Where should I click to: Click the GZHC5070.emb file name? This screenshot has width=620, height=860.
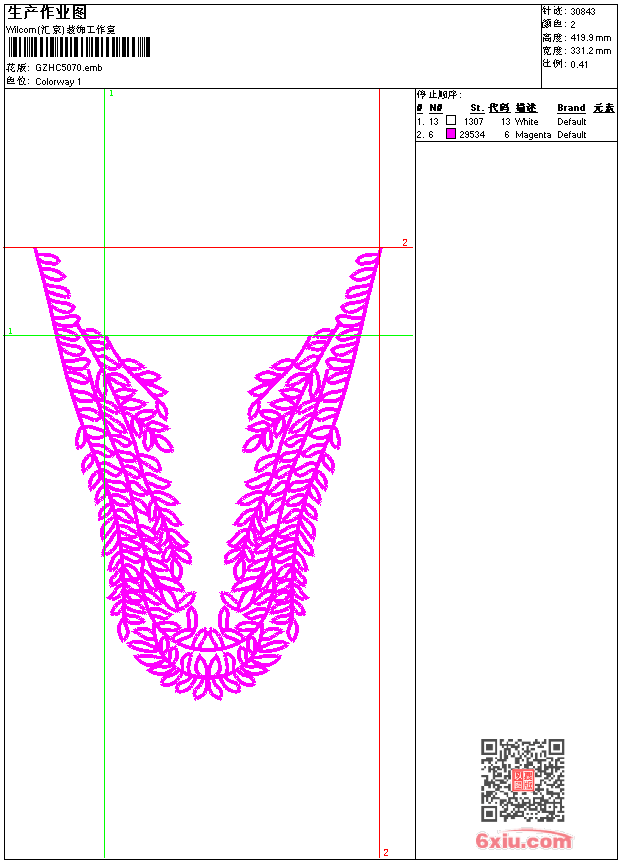68,67
